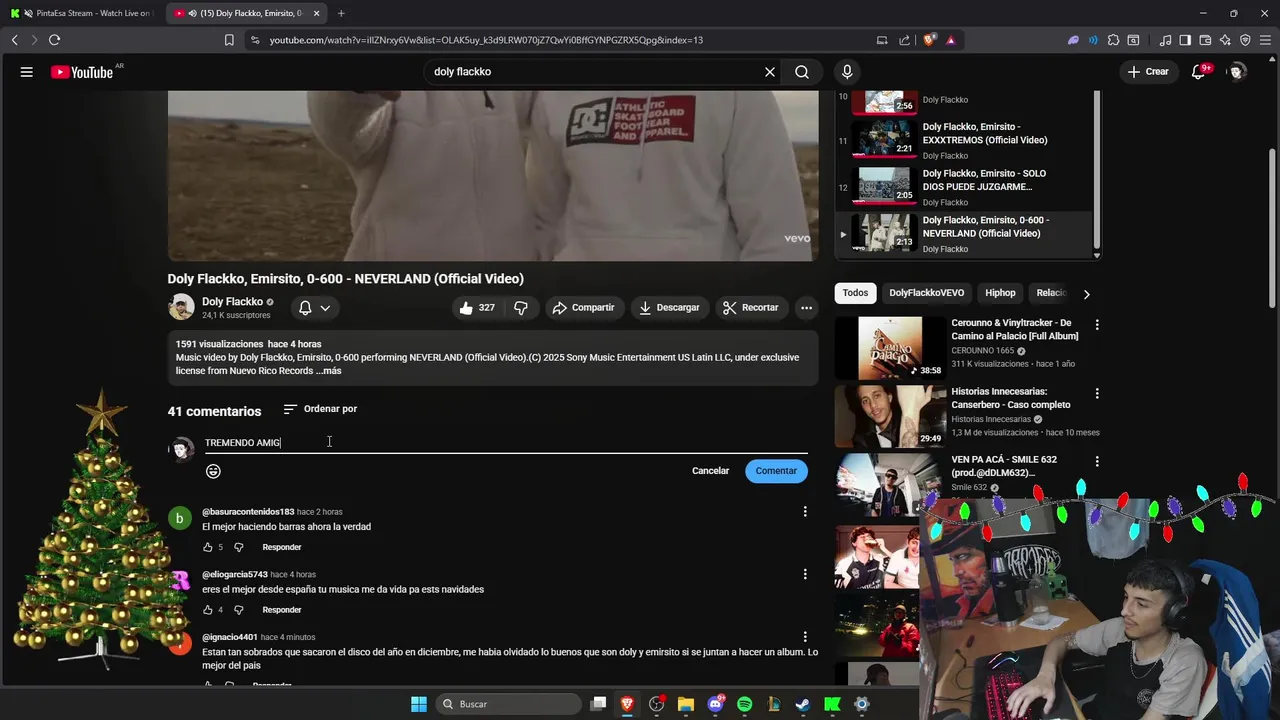1280x720 pixels.
Task: Open VEN PA ACÁ - SMILE 632 video
Action: (1004, 466)
